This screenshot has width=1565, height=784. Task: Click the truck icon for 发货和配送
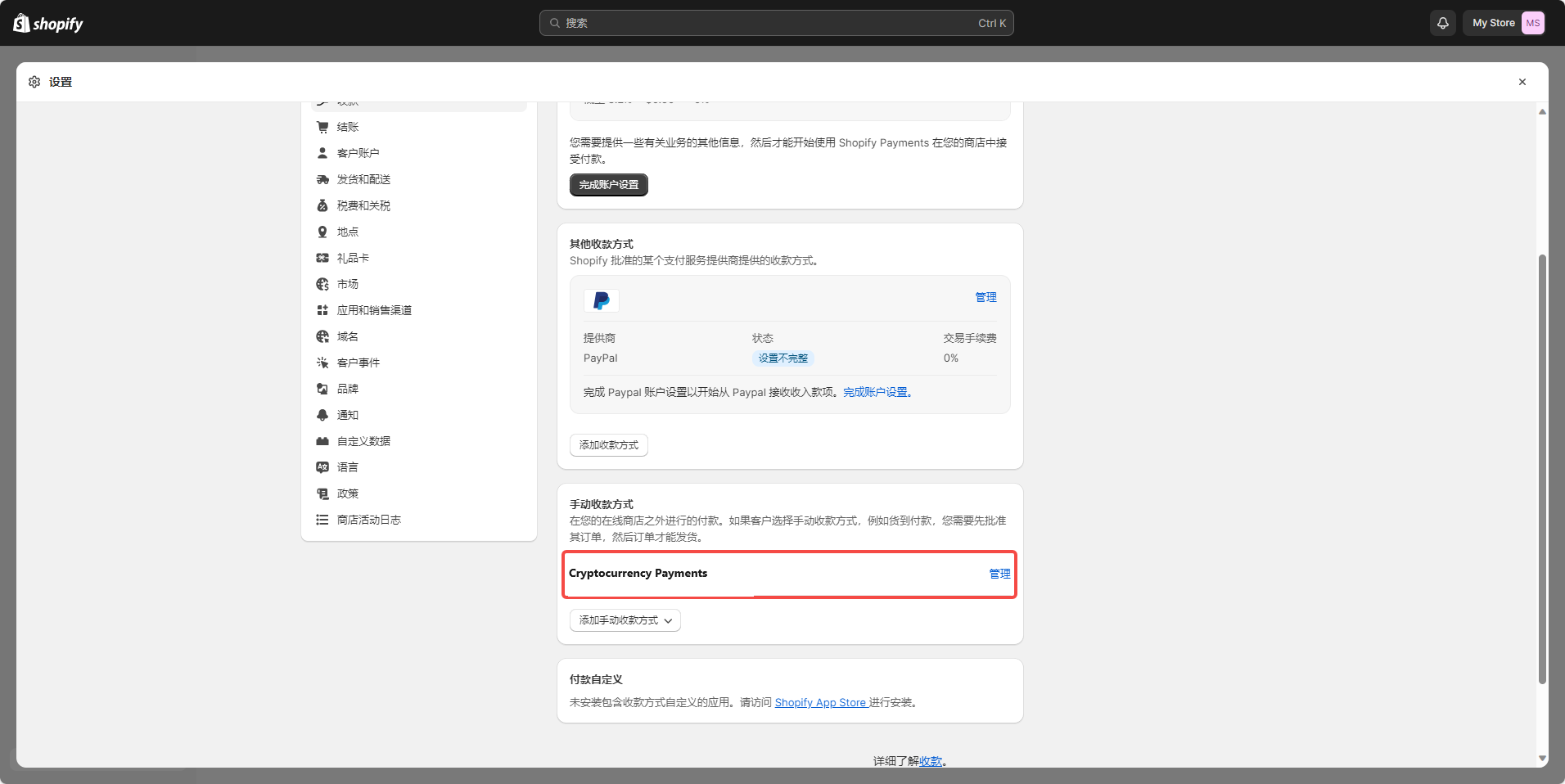[x=322, y=179]
